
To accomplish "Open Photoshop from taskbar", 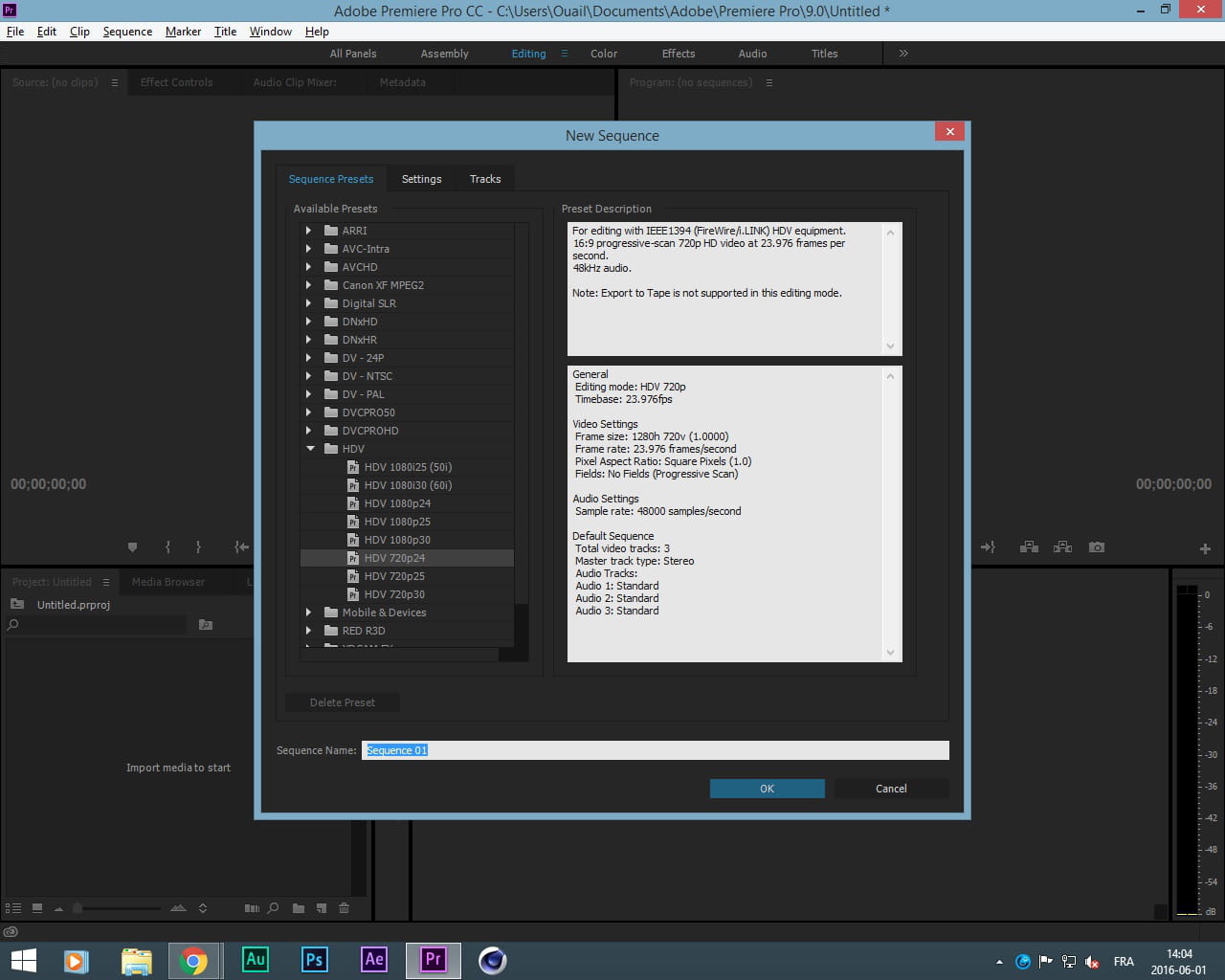I will pyautogui.click(x=314, y=960).
